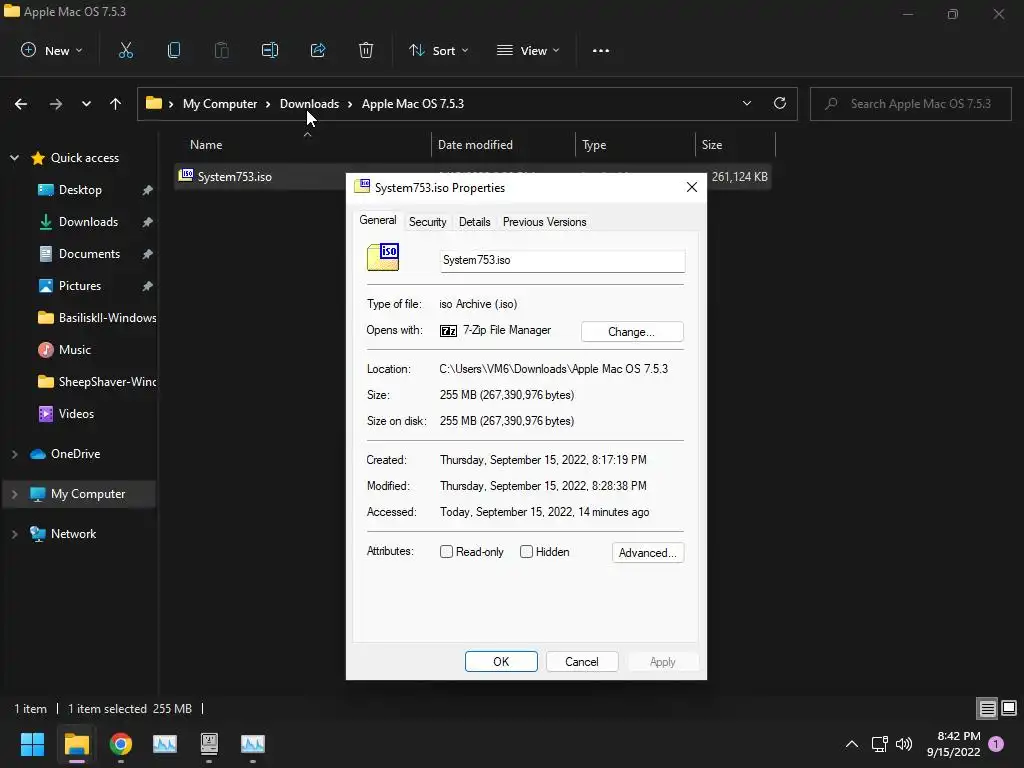Viewport: 1024px width, 768px height.
Task: Open the recent locations dropdown arrow
Action: (86, 104)
